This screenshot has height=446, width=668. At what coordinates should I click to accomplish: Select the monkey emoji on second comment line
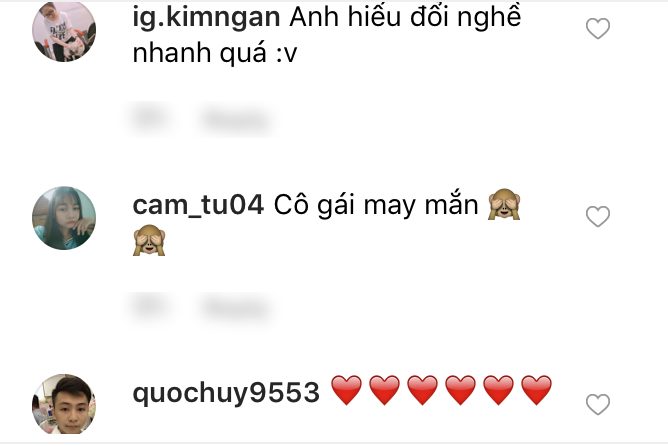coord(149,240)
